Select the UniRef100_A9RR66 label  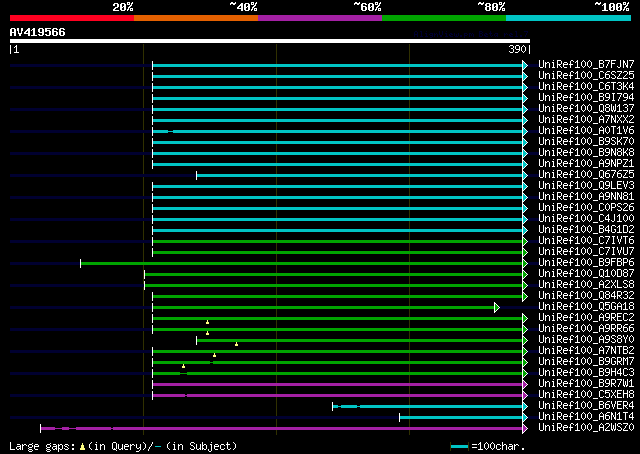pos(586,329)
